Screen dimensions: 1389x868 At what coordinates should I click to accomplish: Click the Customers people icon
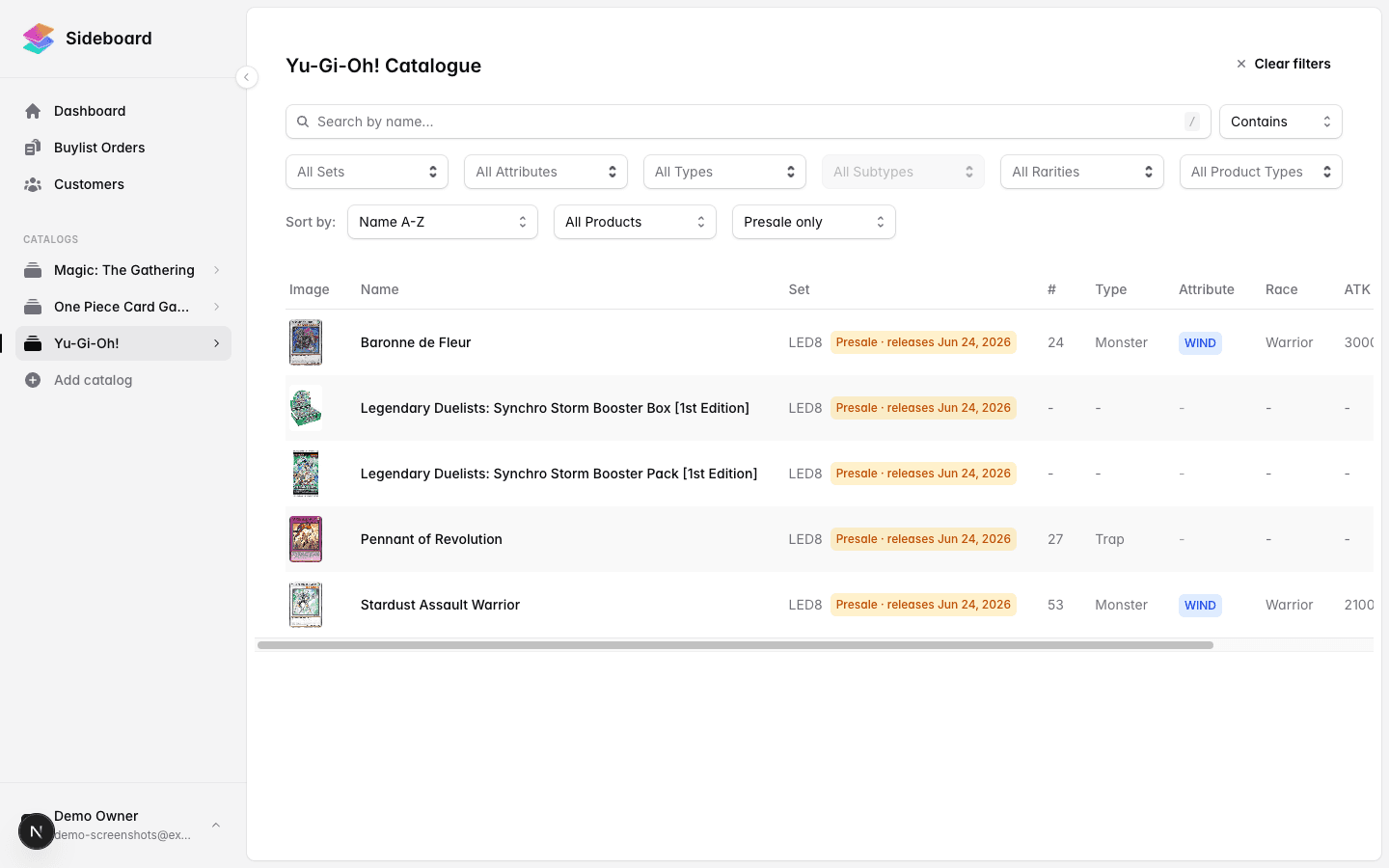[33, 184]
